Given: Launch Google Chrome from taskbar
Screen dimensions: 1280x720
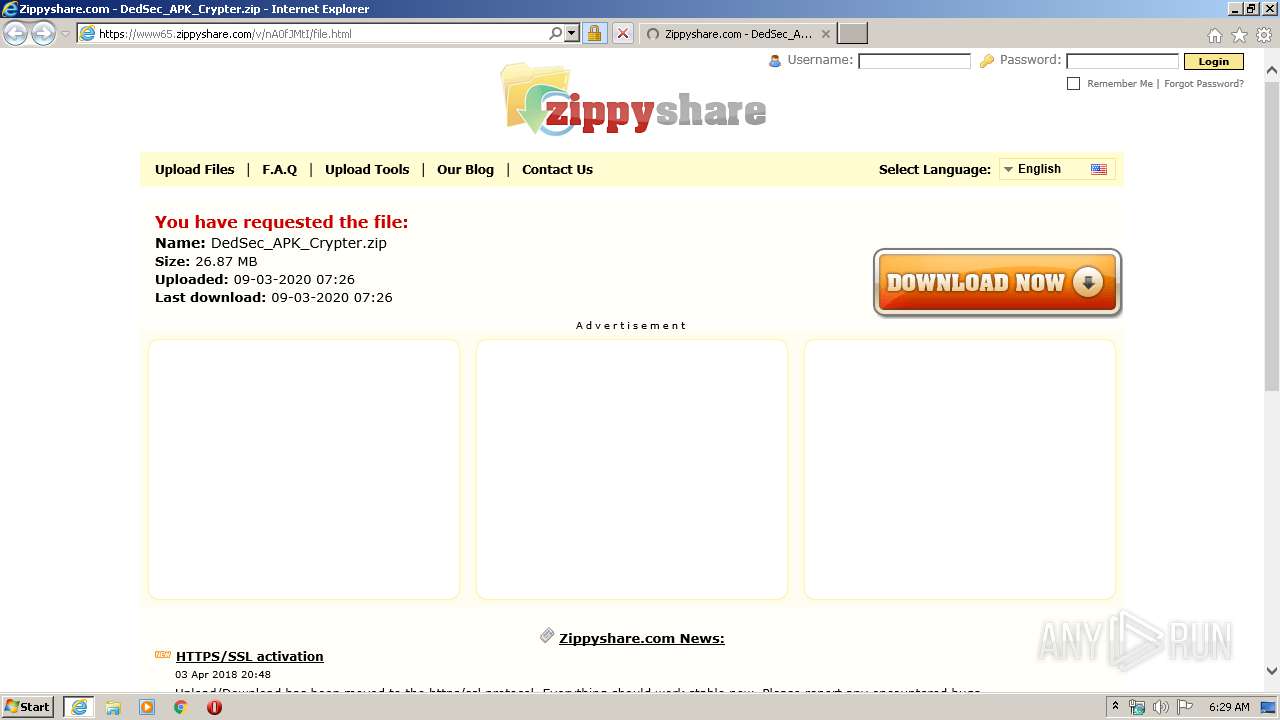Looking at the screenshot, I should point(181,707).
